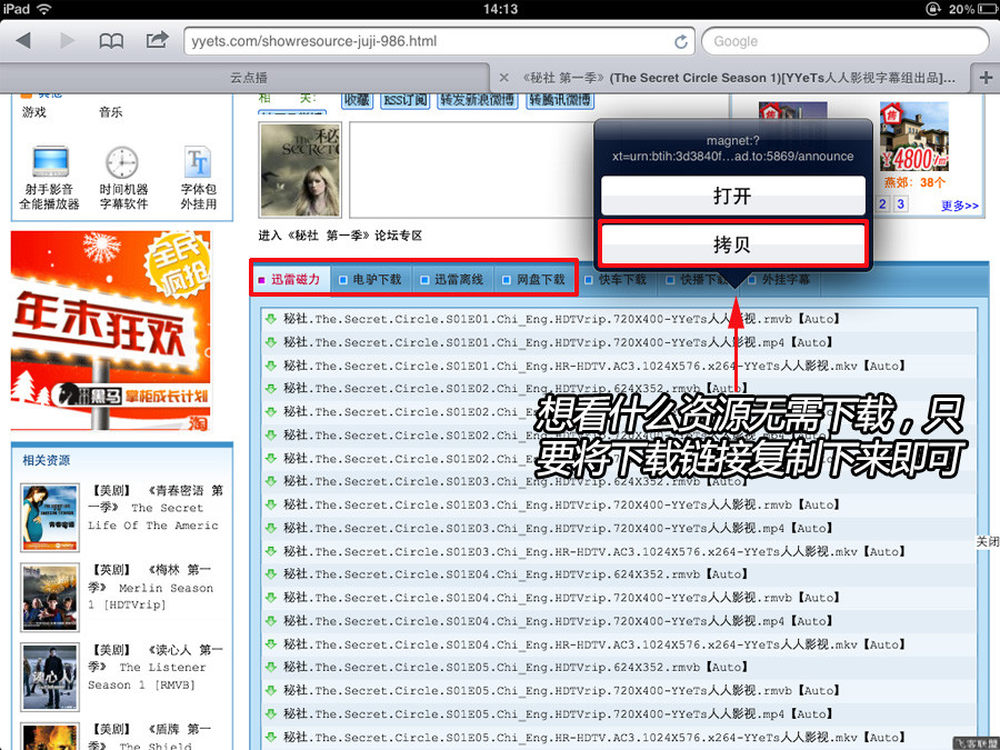Tap the 梅林 Merlin poster thumbnail
The image size is (1000, 750).
[x=50, y=597]
